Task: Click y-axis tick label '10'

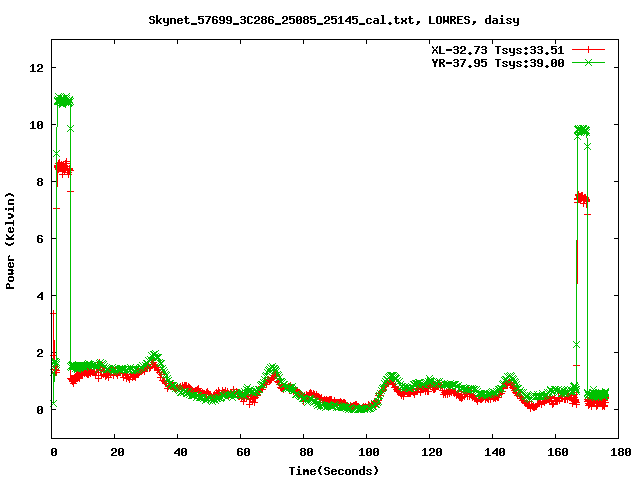Action: tap(36, 125)
